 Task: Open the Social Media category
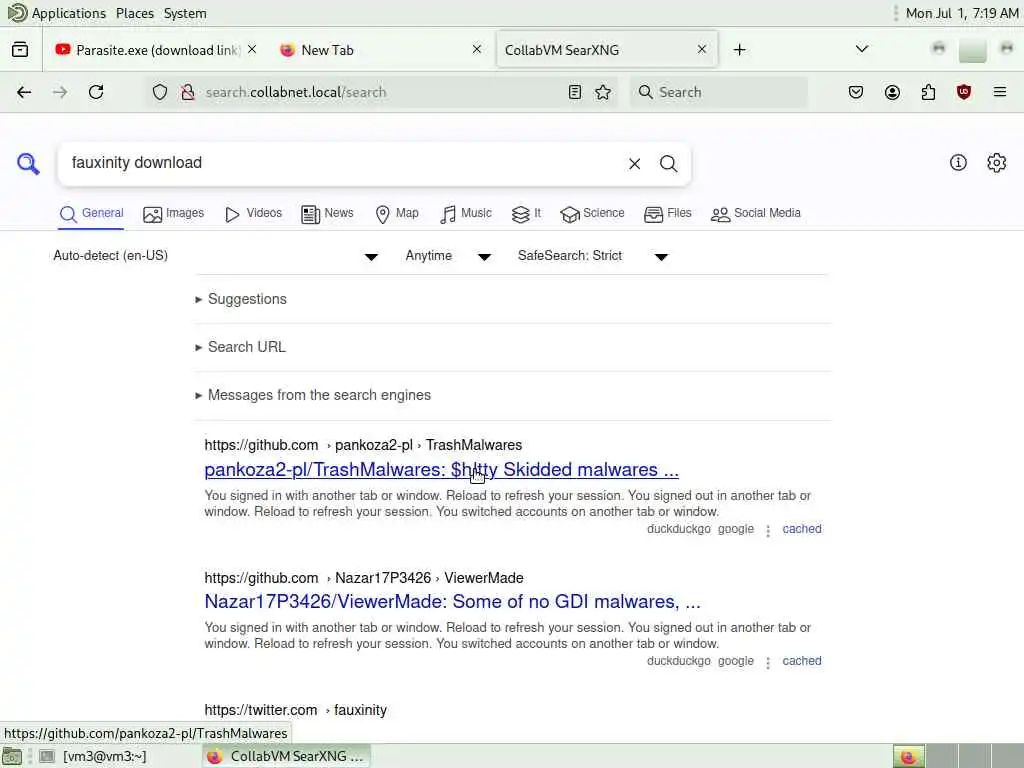pos(756,214)
